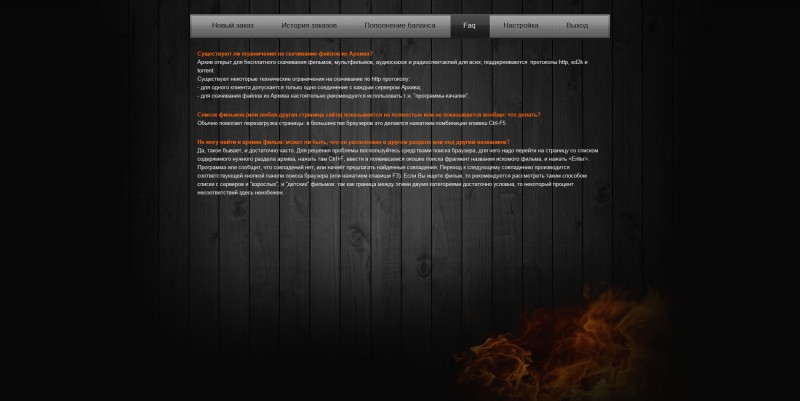Go to 'История заказов' page
This screenshot has height=401, width=800.
coord(309,26)
